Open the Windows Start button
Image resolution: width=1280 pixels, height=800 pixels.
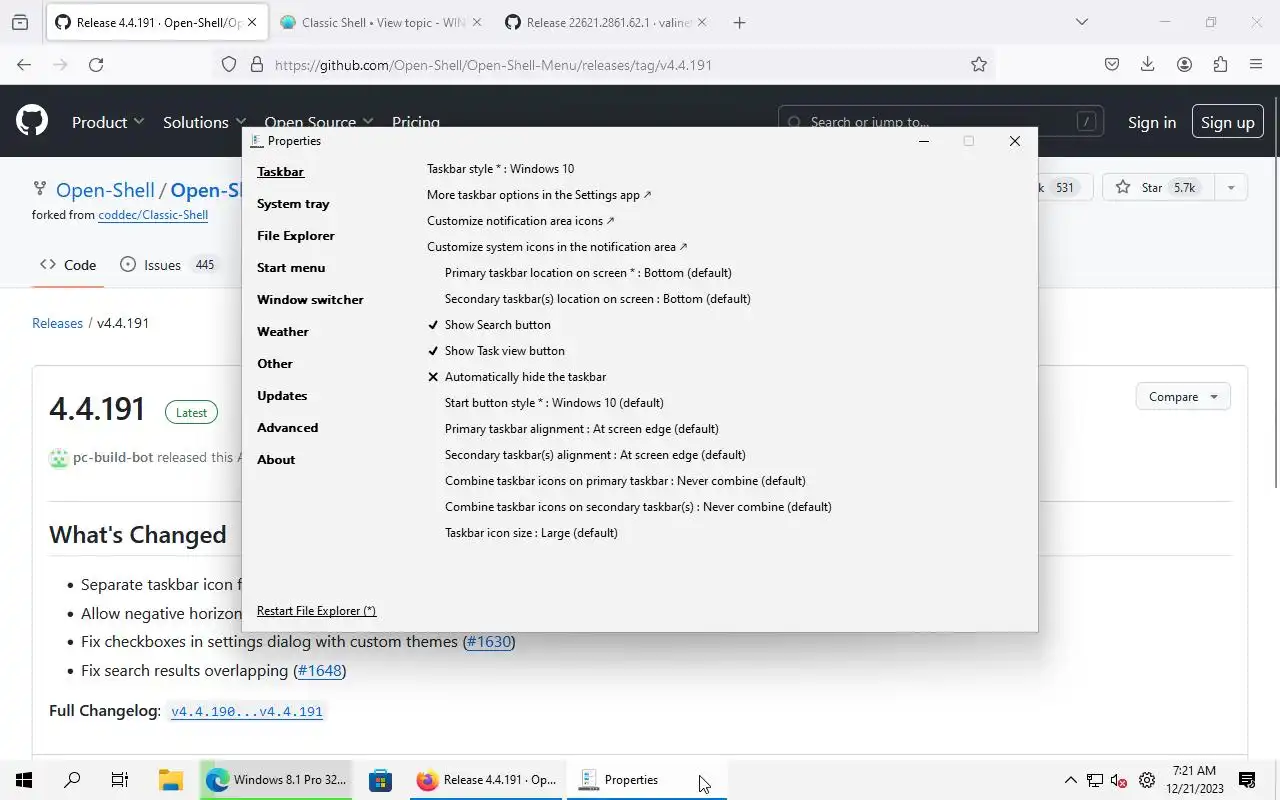(x=24, y=780)
